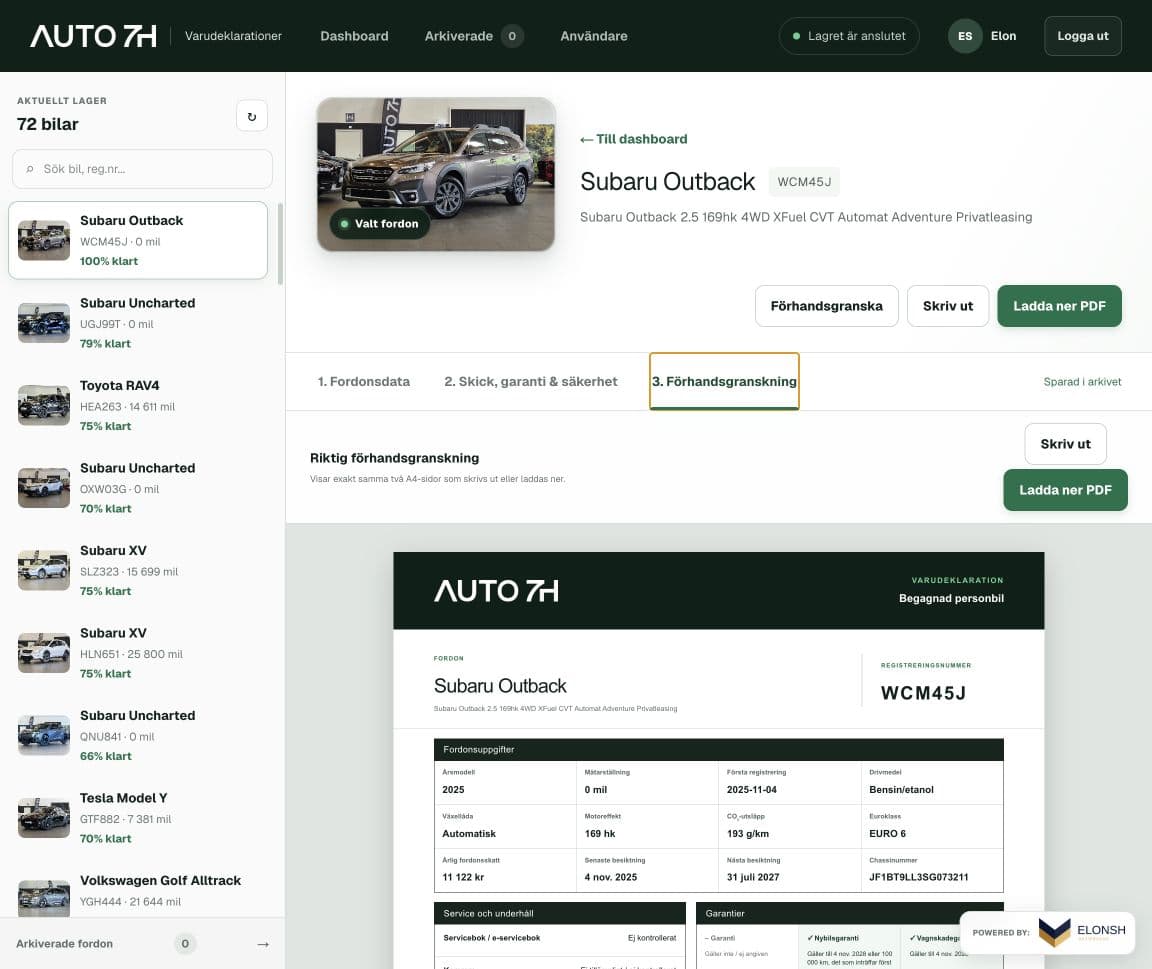The height and width of the screenshot is (969, 1152).
Task: Open archived vehicles arrow in sidebar
Action: pos(263,944)
